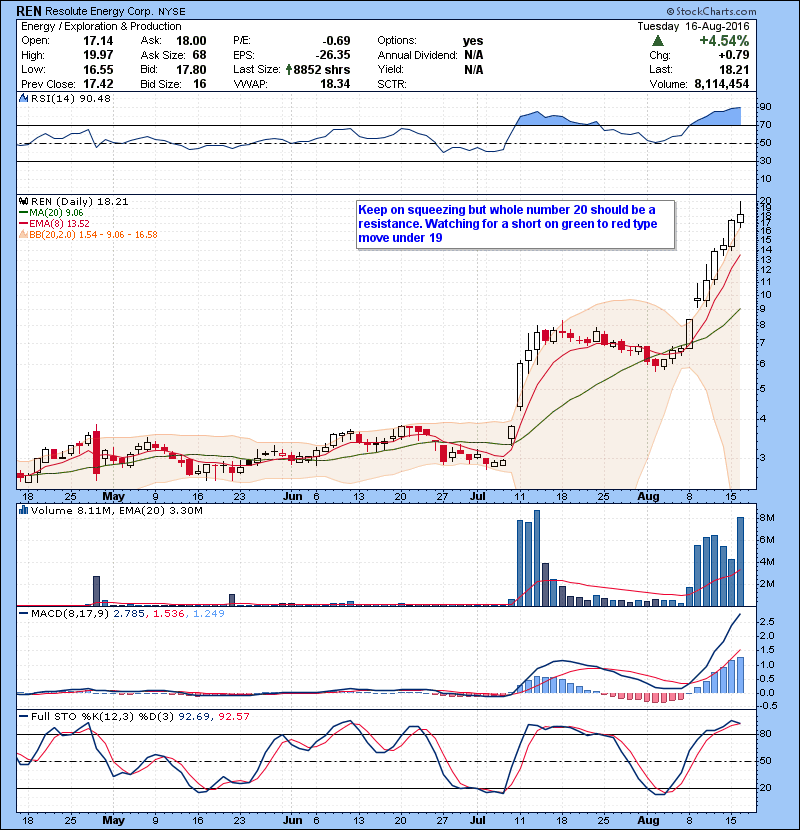
Task: Click the P/E value -0.69
Action: click(336, 41)
